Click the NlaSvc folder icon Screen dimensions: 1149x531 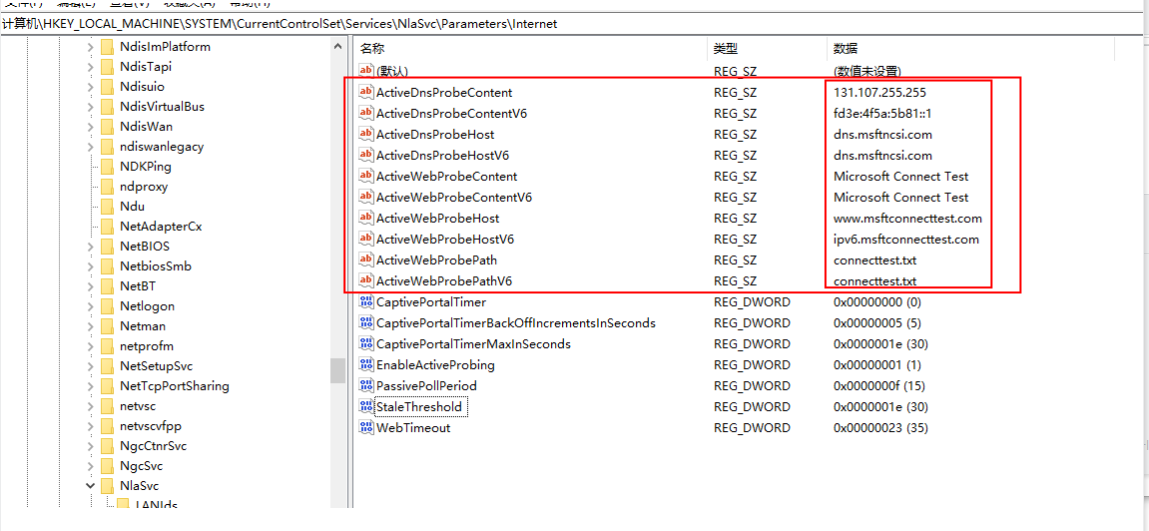[x=108, y=486]
